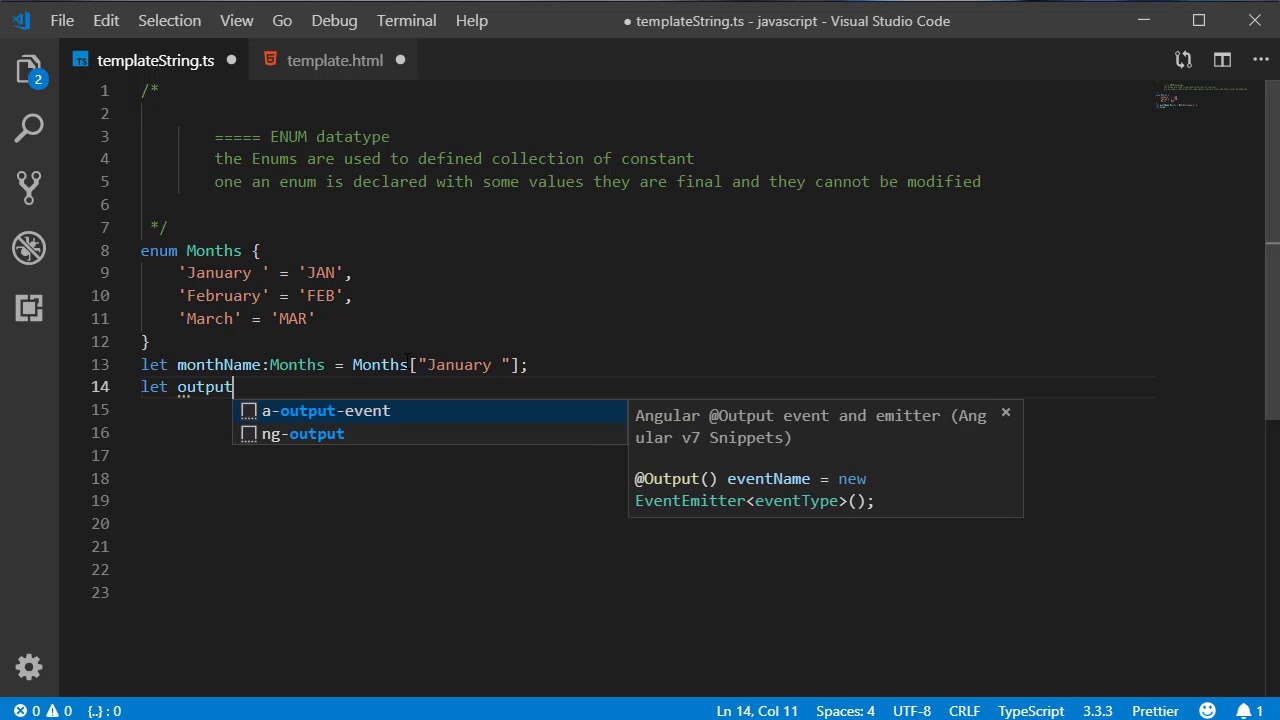Open the Edit menu
1280x720 pixels.
[x=106, y=20]
